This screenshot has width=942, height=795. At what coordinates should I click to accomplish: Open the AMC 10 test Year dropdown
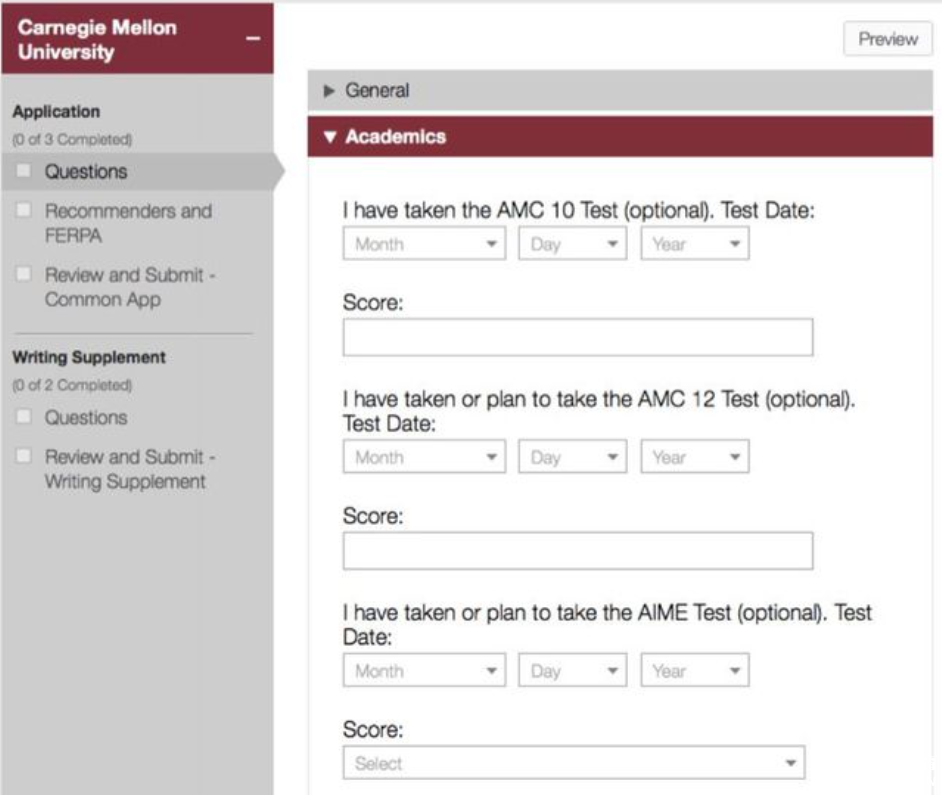694,243
